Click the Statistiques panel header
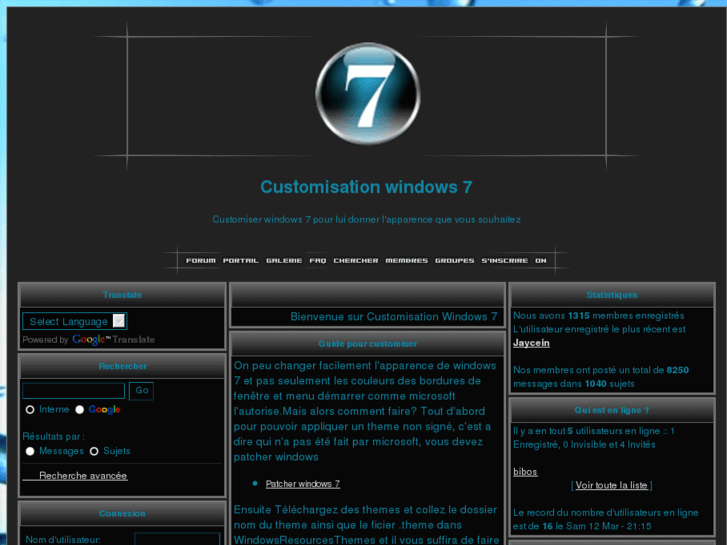The image size is (727, 545). tap(612, 295)
